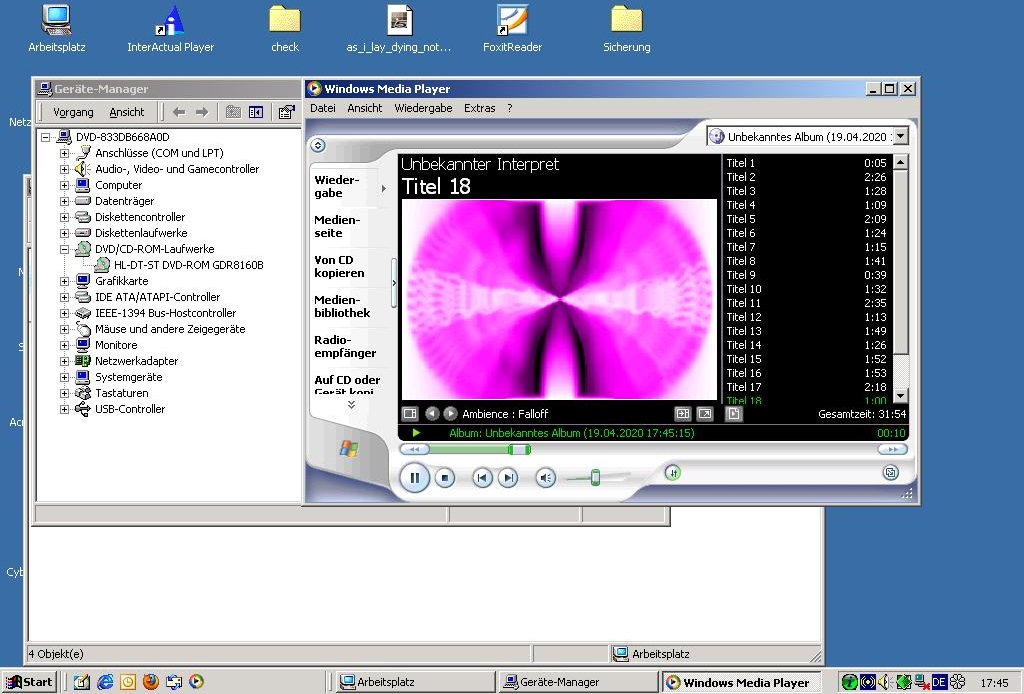
Task: Toggle the menu bar hide button
Action: point(318,145)
